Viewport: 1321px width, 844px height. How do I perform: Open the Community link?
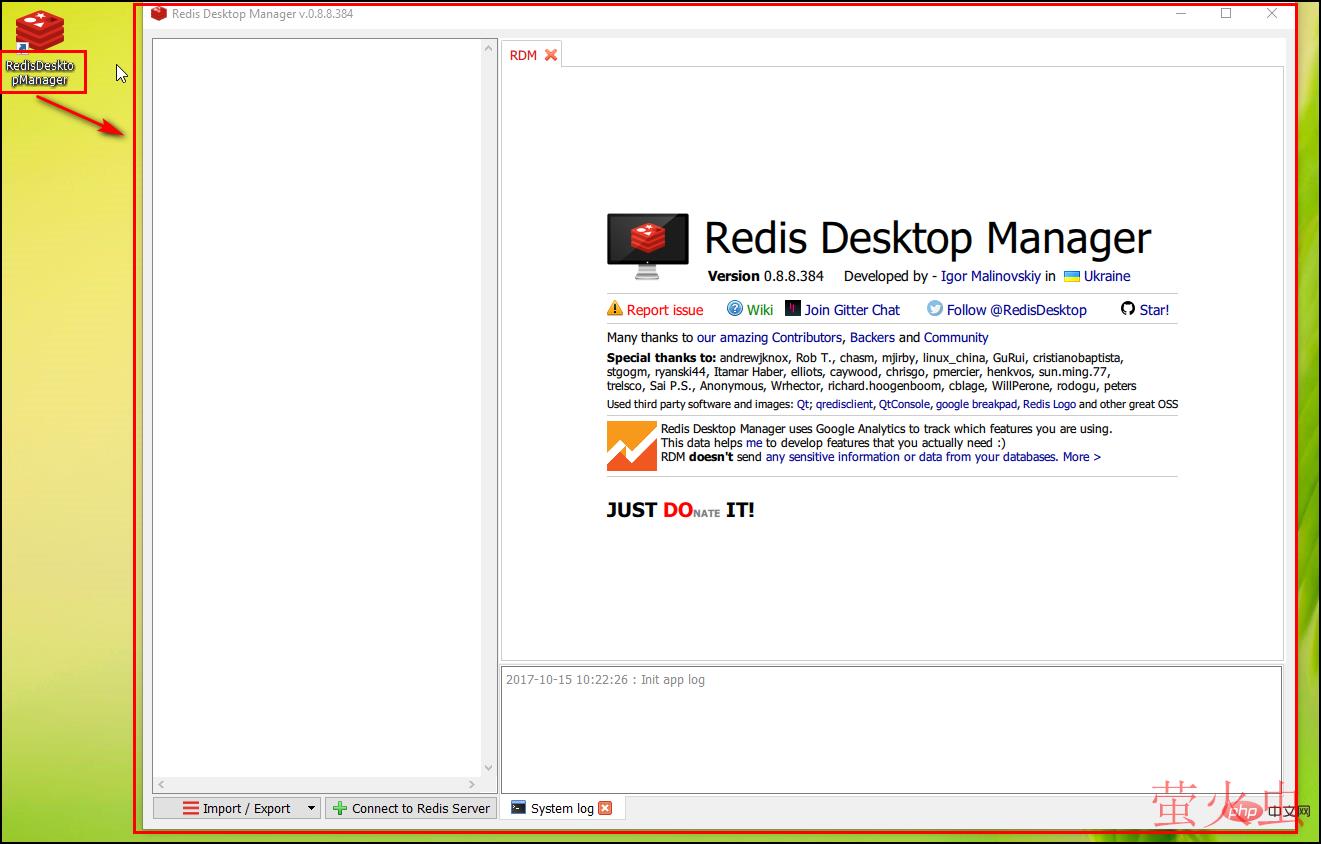tap(956, 338)
